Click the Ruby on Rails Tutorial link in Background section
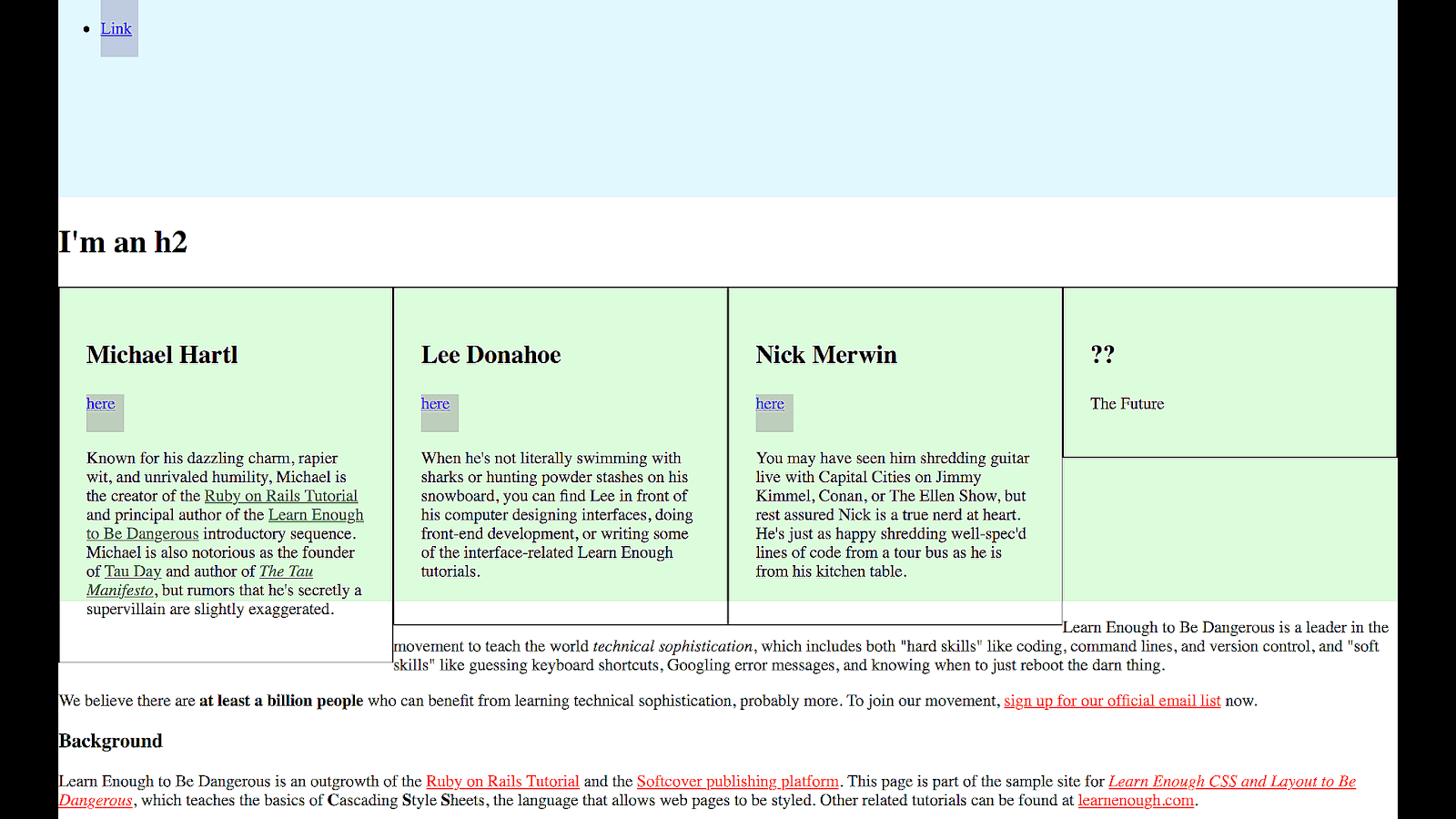1456x819 pixels. [503, 781]
